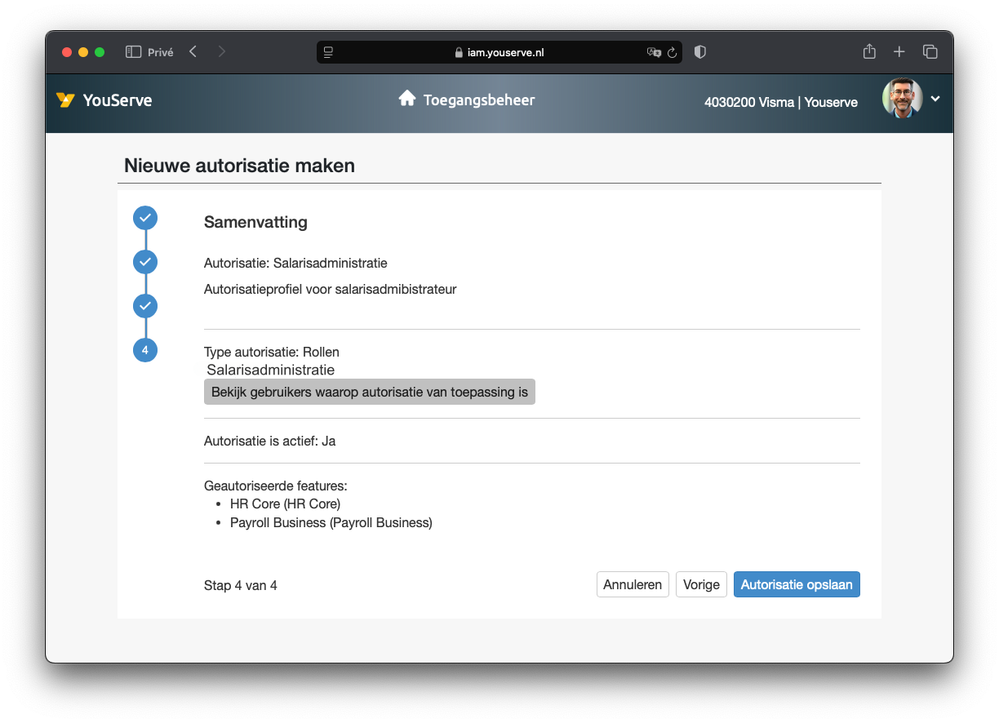Go to the Toegangsbeheer home icon
Viewport: 999px width, 723px height.
(x=407, y=99)
